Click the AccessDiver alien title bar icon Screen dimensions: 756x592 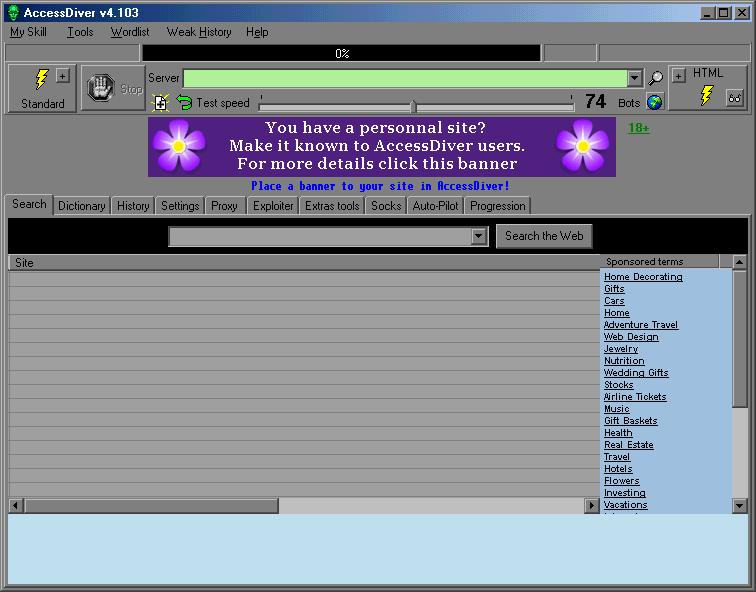[x=14, y=13]
